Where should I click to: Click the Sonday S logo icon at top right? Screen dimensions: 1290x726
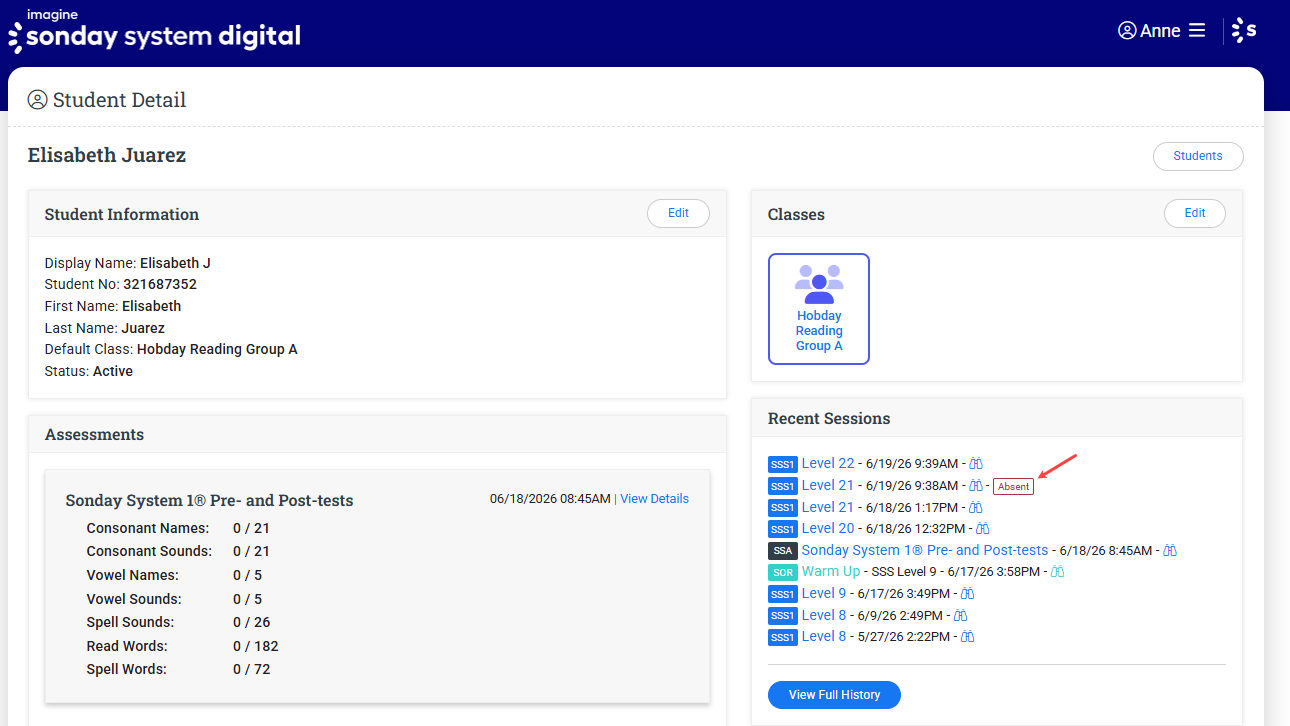[x=1244, y=30]
